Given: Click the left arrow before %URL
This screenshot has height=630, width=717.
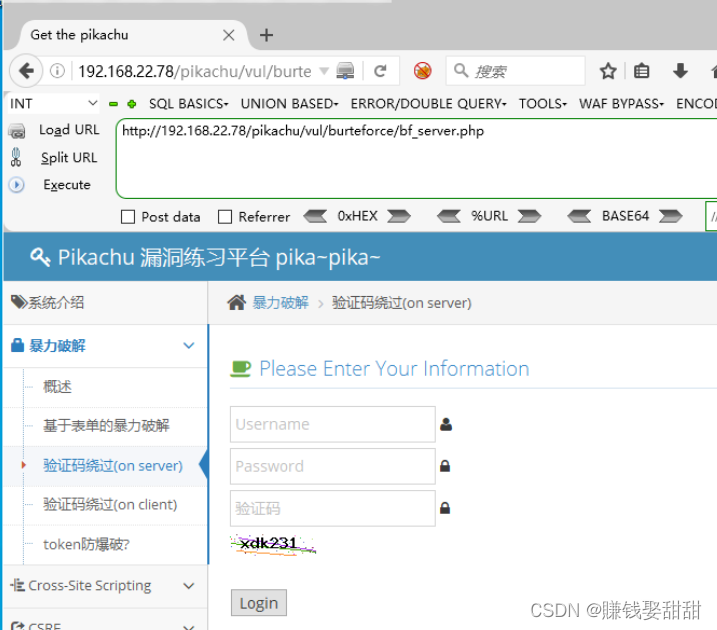Looking at the screenshot, I should (x=449, y=216).
